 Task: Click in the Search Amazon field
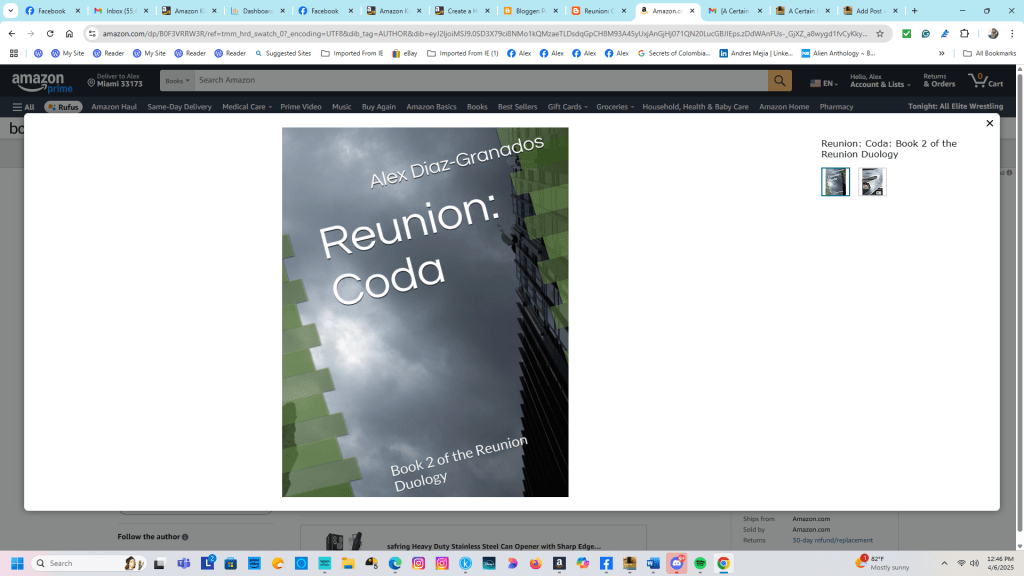[480, 81]
